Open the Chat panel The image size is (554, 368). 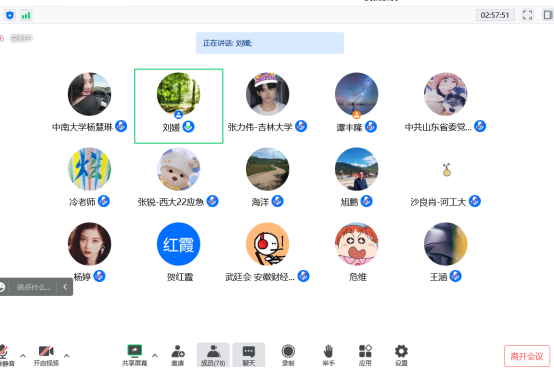click(x=249, y=355)
